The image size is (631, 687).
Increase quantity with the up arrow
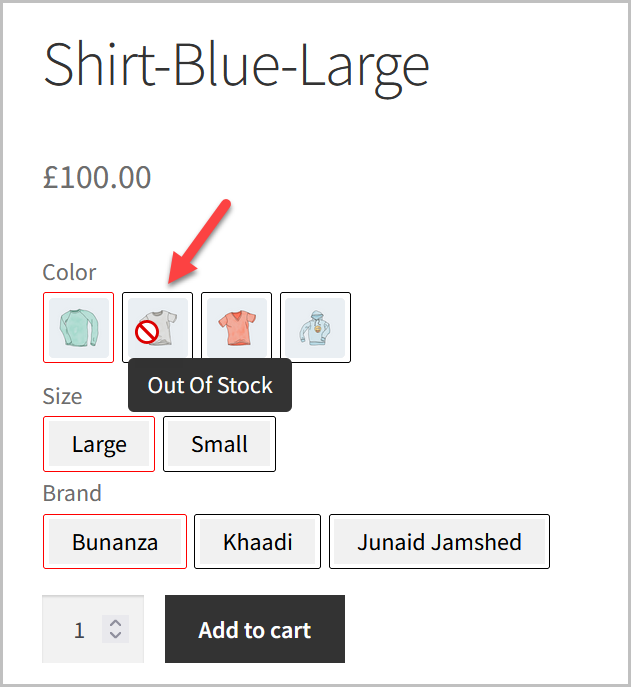116,623
